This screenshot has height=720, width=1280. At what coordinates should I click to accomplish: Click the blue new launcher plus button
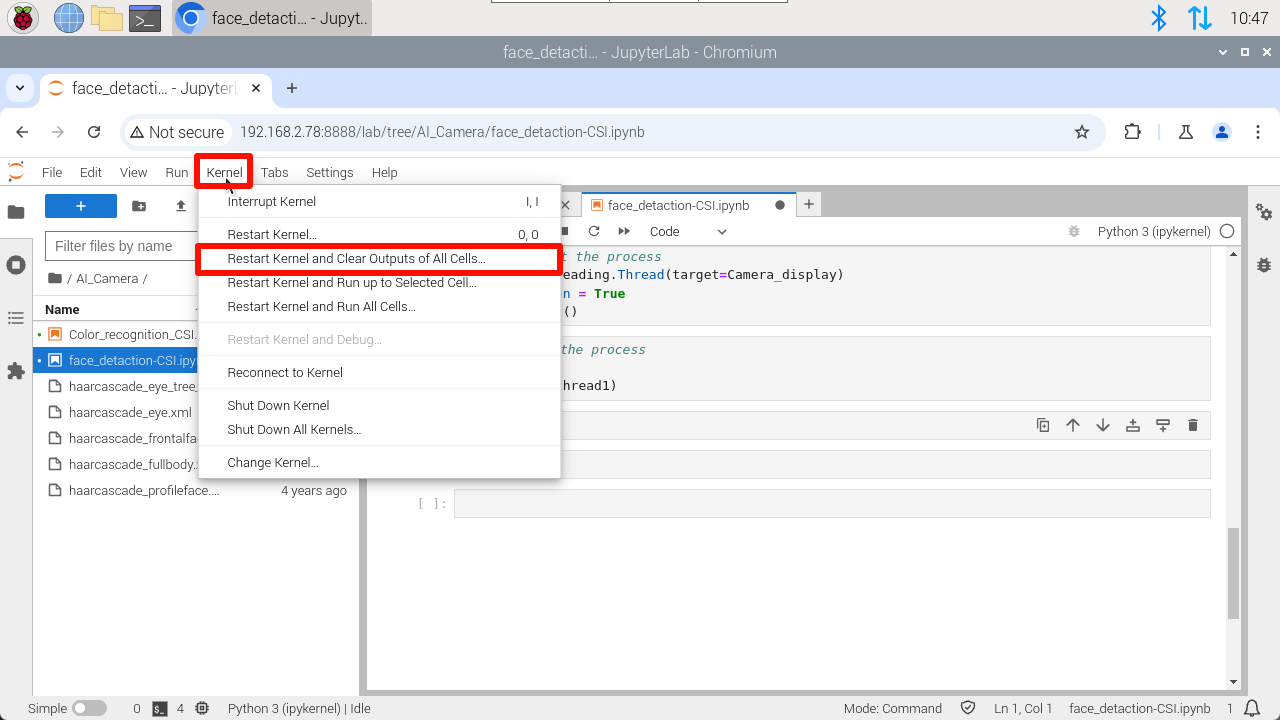(x=81, y=206)
